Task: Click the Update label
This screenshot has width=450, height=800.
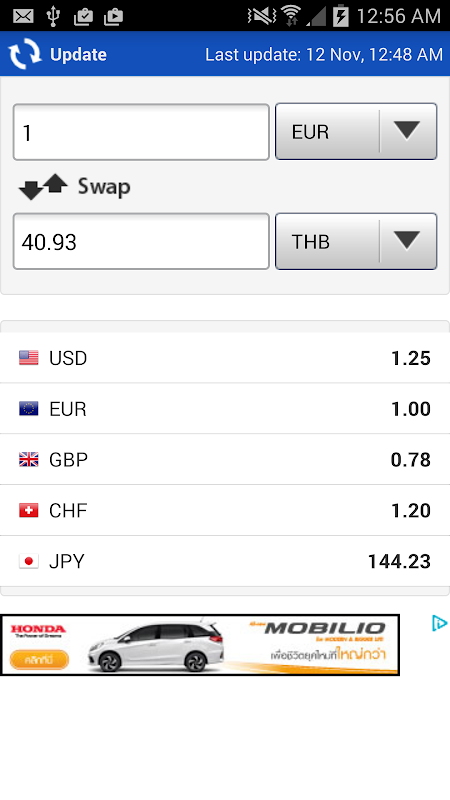Action: [78, 54]
